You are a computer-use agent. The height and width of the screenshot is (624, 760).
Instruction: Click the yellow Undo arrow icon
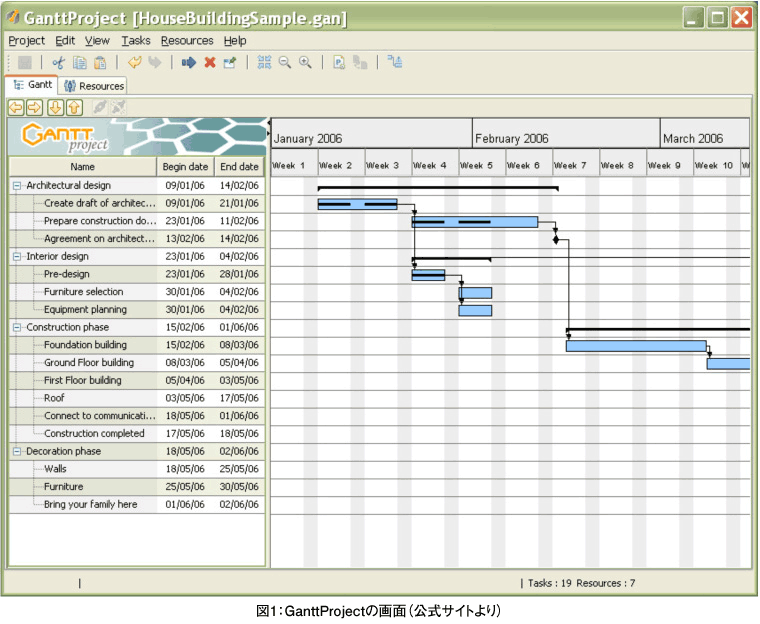pos(135,62)
